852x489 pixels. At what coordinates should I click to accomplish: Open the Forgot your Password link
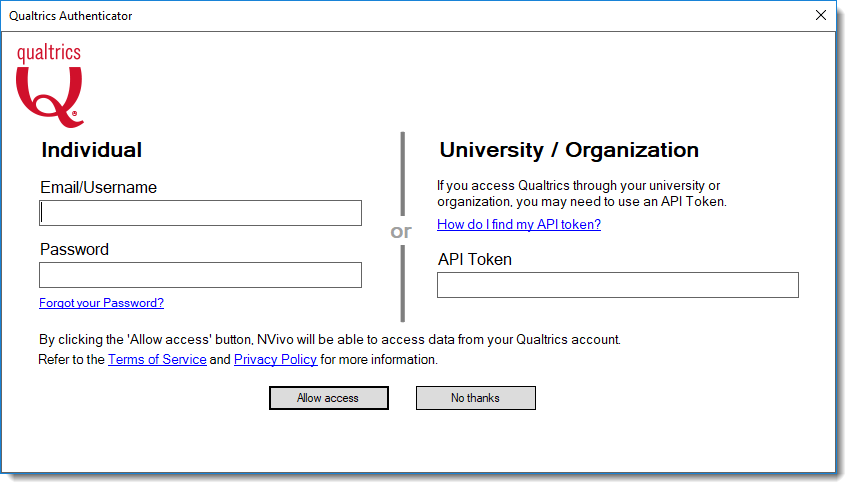(x=102, y=303)
